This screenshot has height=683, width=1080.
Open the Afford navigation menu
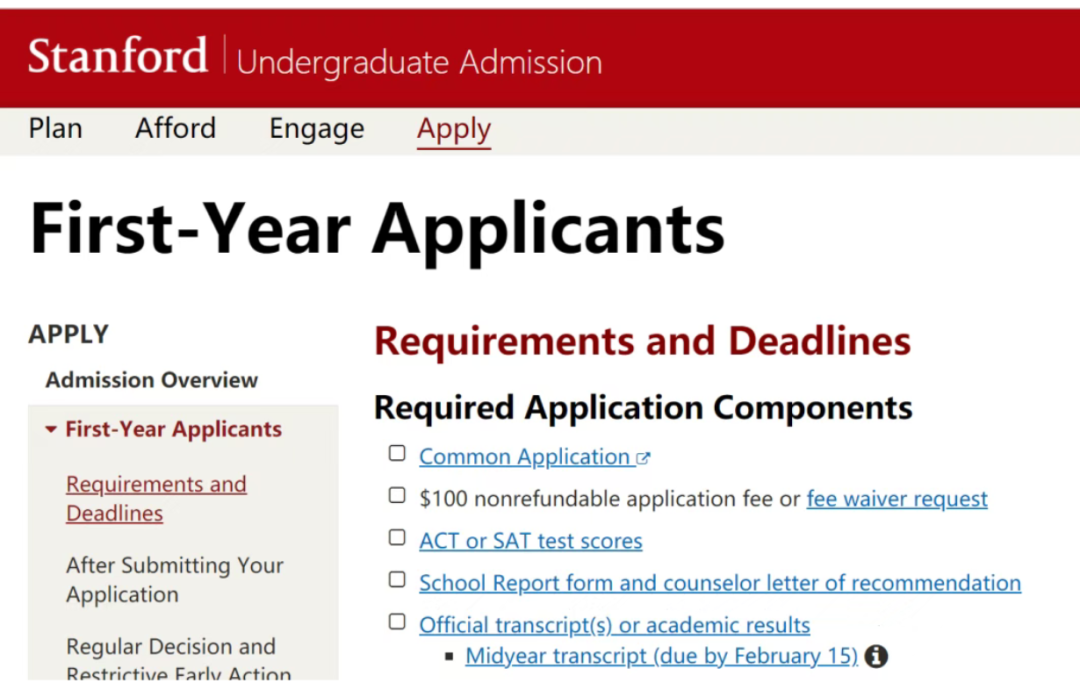176,129
